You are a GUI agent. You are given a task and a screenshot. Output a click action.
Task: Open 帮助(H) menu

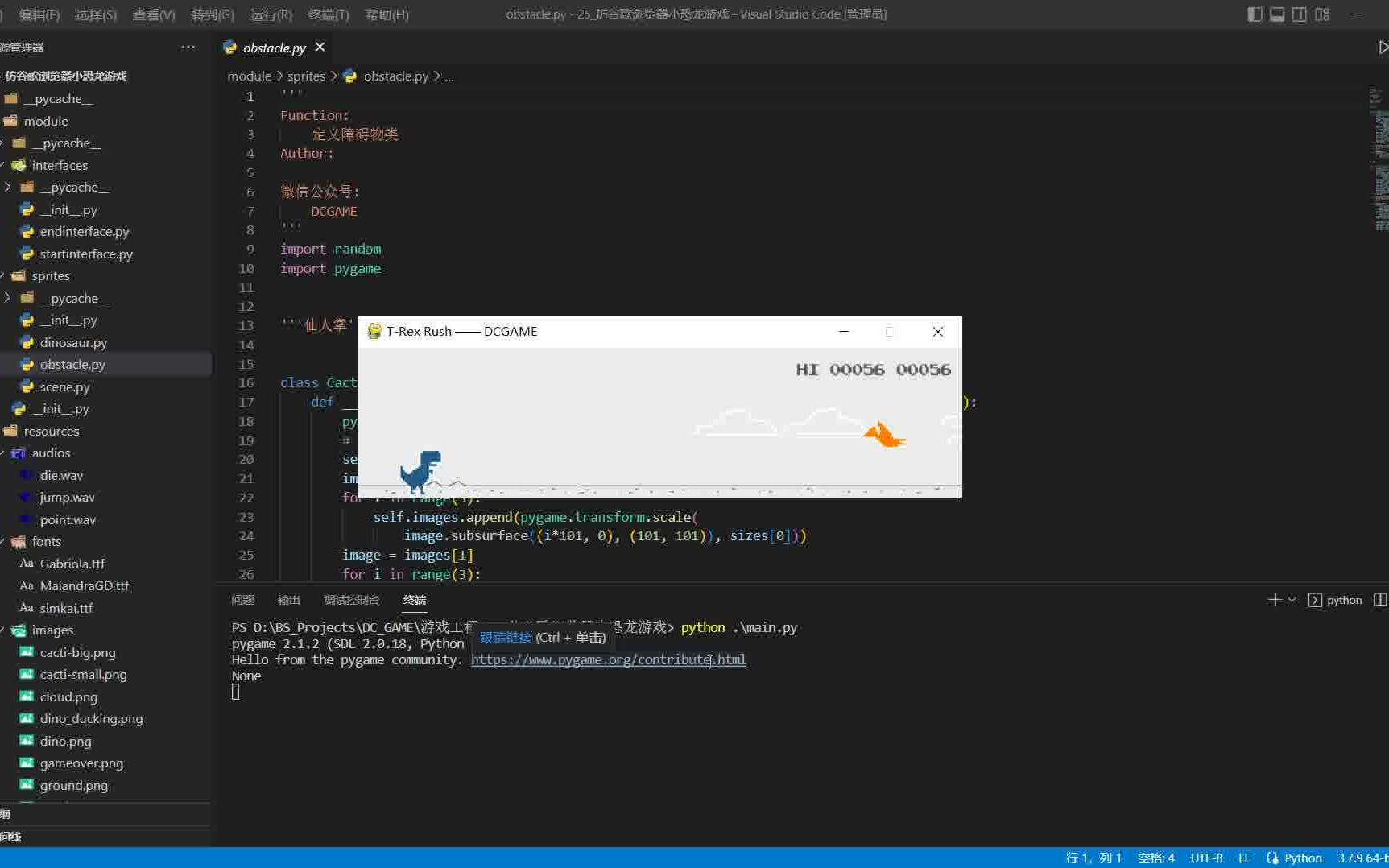coord(387,14)
